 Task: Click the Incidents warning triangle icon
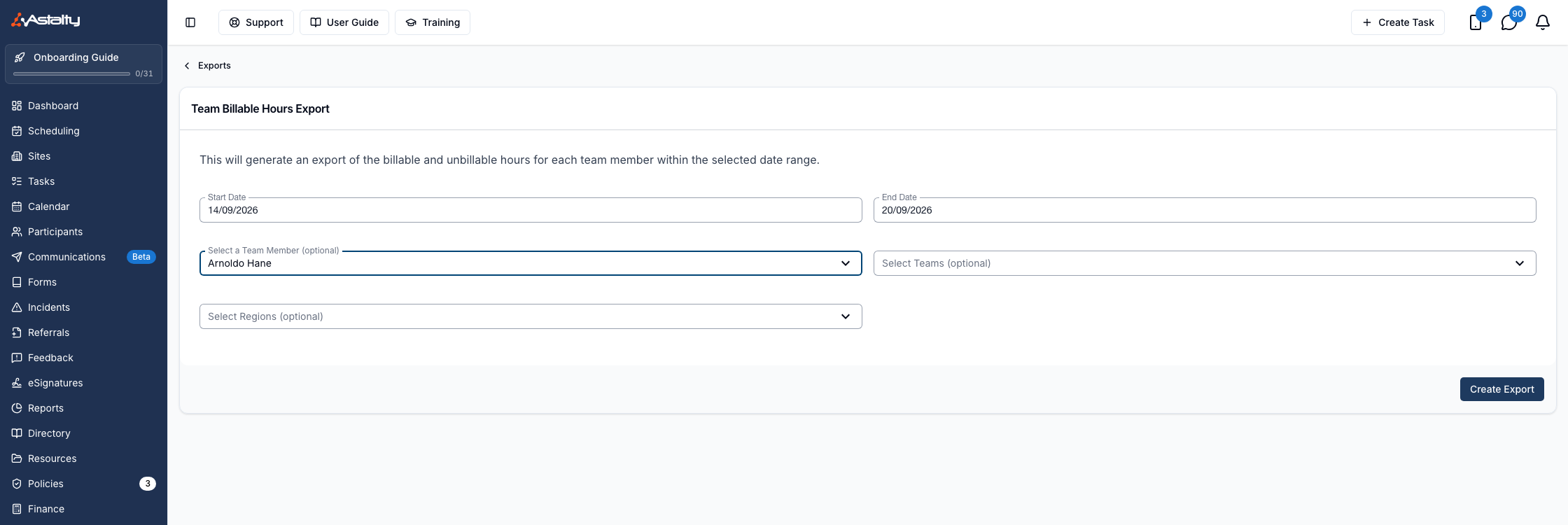click(17, 307)
